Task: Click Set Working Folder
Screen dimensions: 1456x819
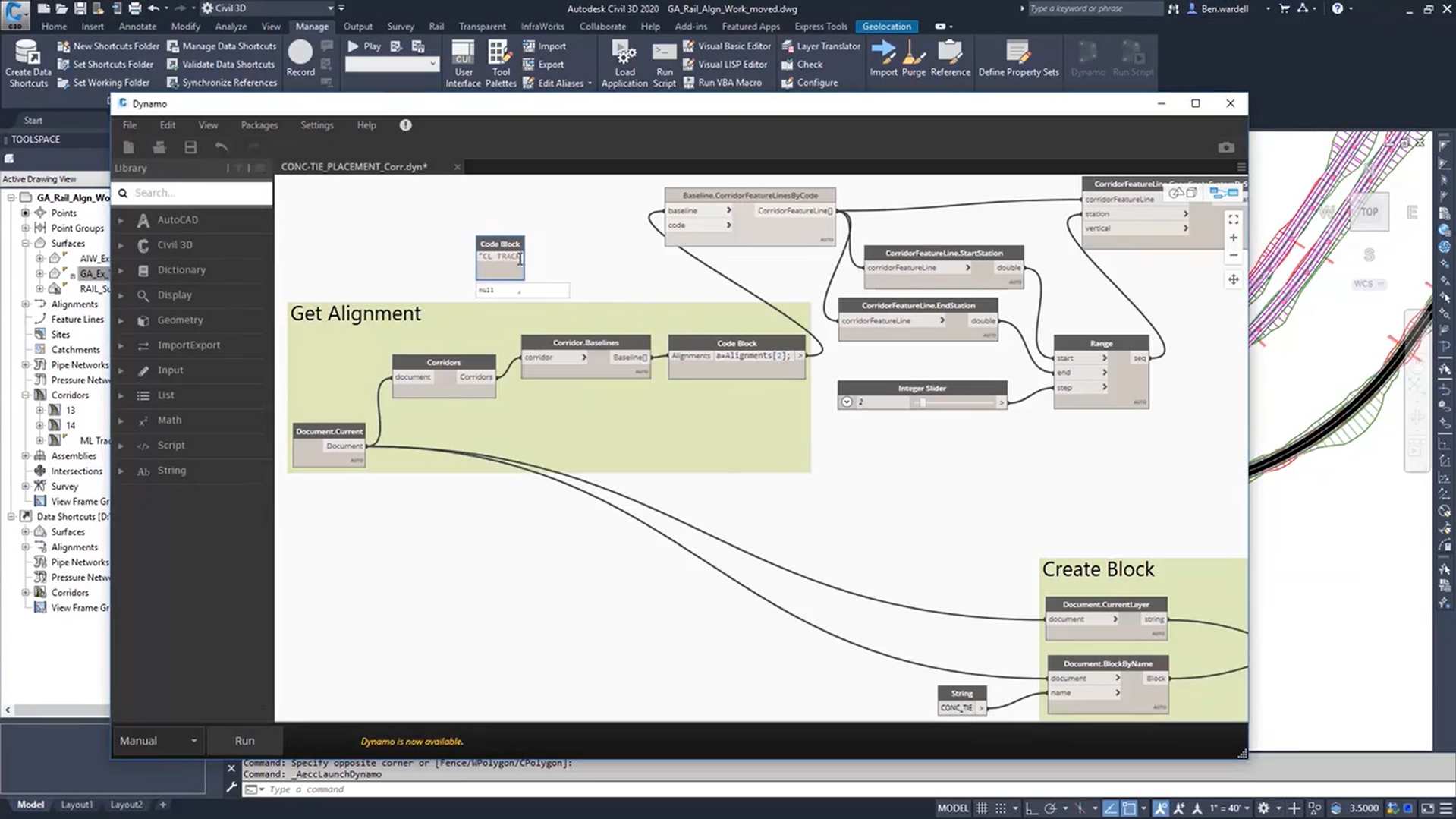Action: pos(104,83)
